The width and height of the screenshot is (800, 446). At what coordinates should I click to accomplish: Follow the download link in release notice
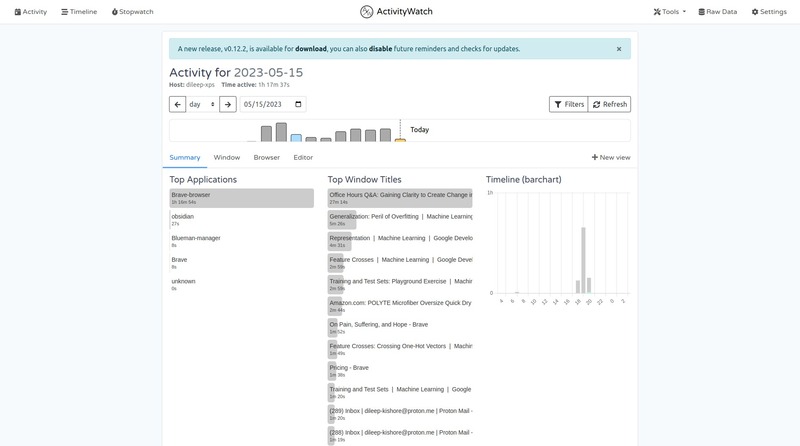pyautogui.click(x=311, y=49)
